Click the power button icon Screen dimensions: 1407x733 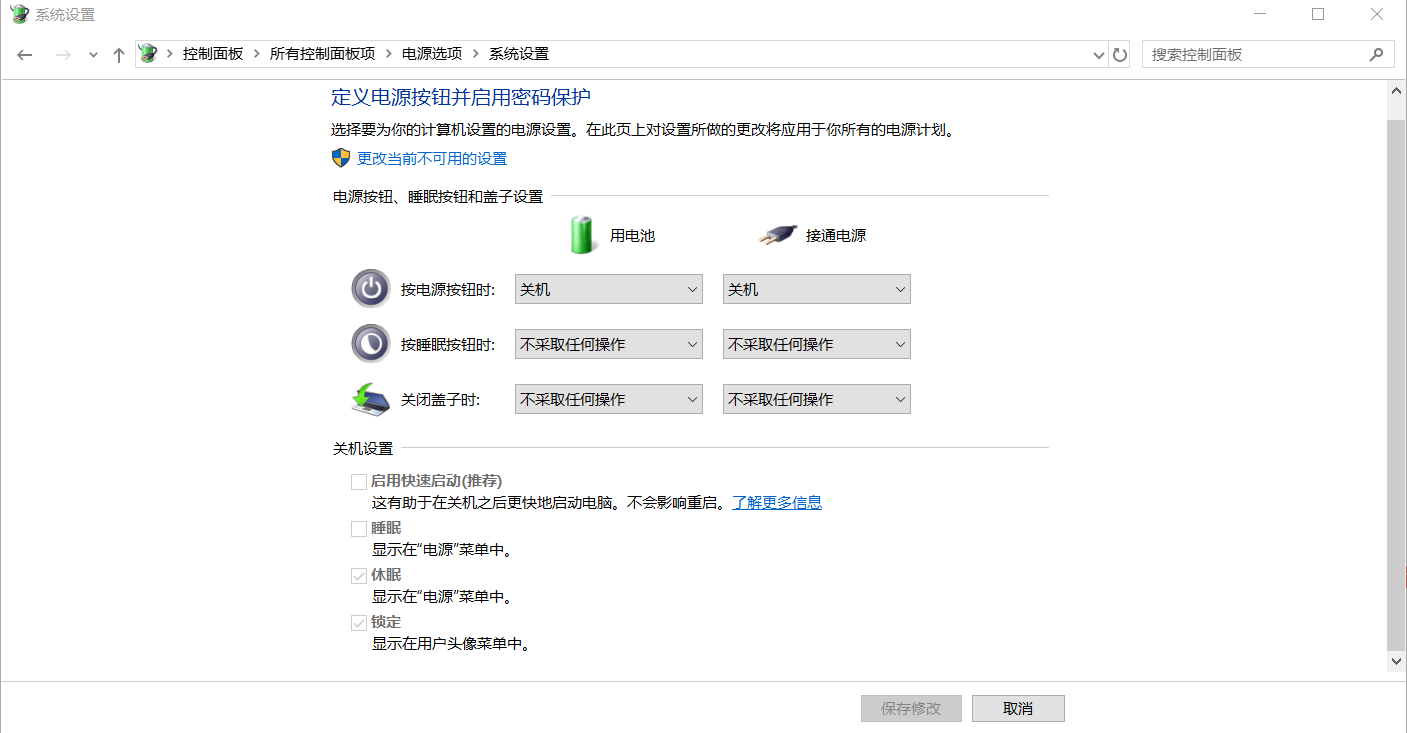371,288
